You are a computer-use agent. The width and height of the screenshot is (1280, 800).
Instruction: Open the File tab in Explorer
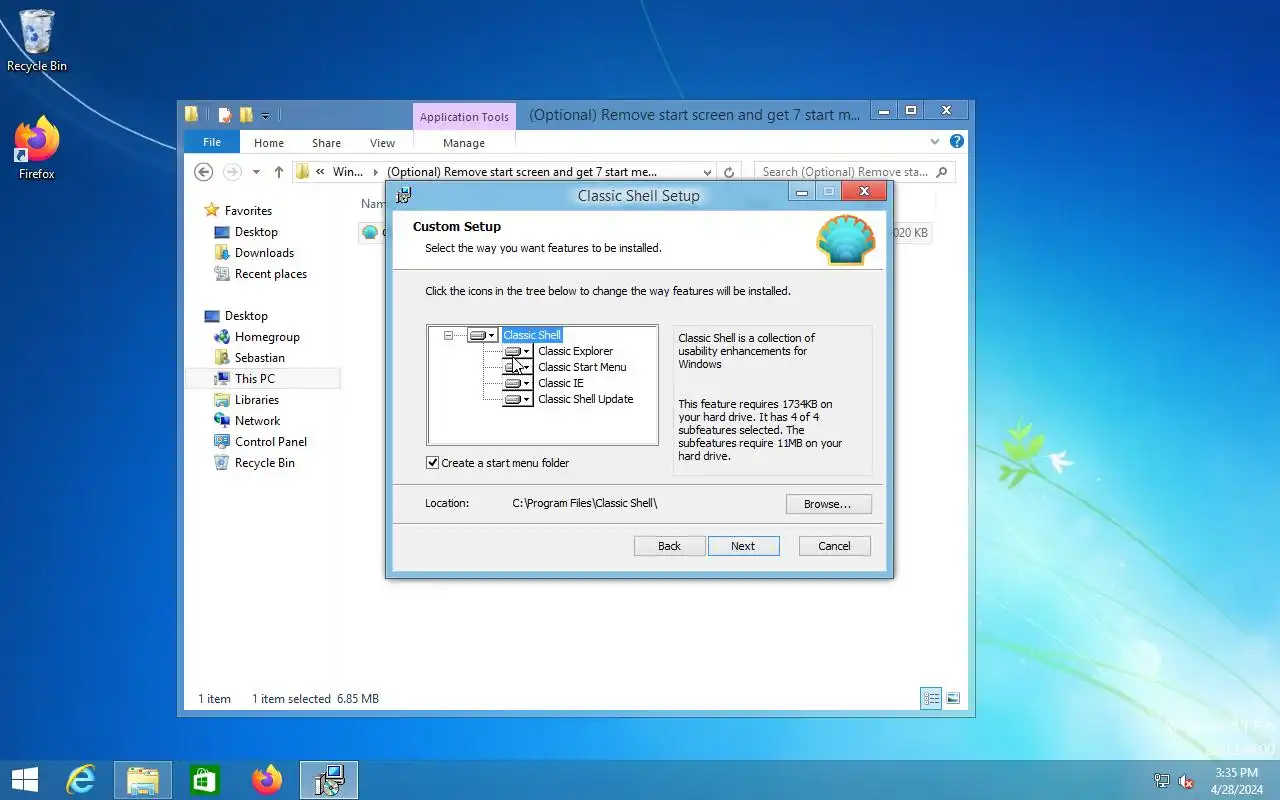[x=212, y=142]
